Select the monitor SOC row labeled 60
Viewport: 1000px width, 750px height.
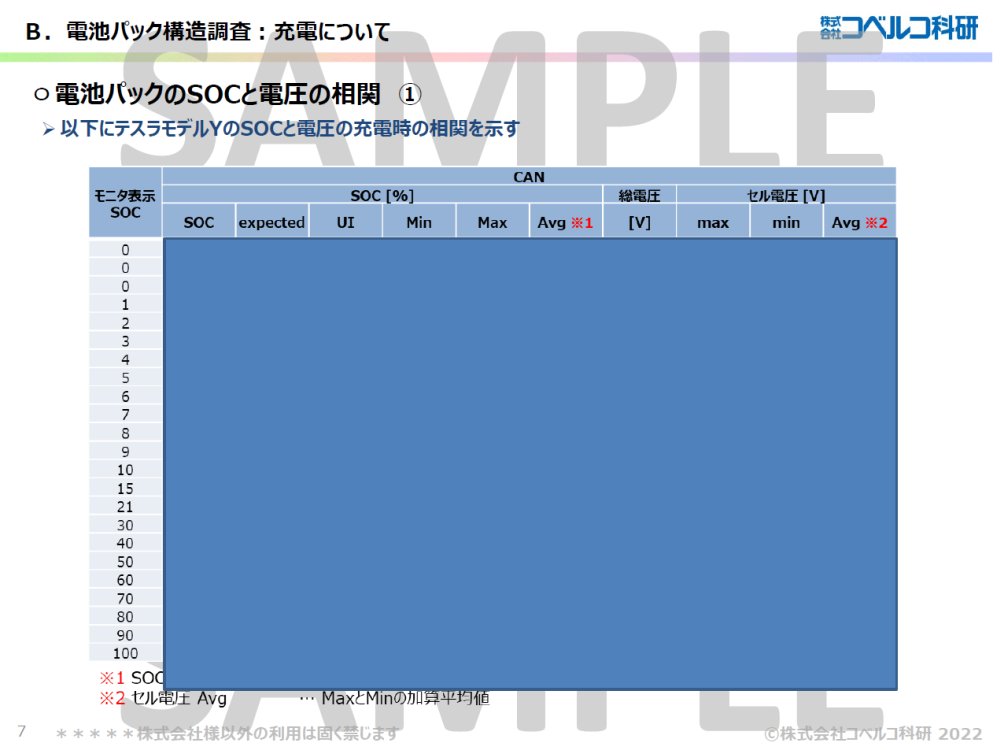point(126,580)
